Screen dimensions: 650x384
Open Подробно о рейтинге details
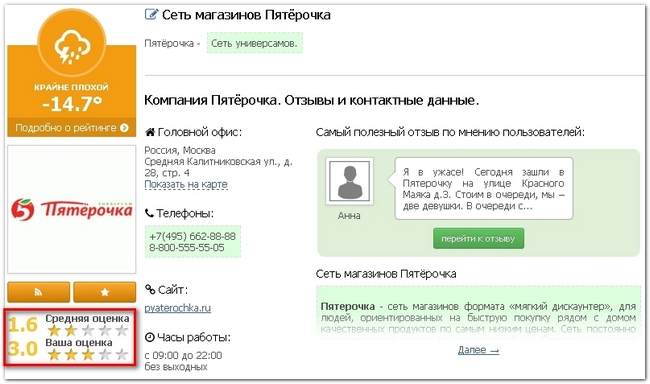[x=72, y=128]
